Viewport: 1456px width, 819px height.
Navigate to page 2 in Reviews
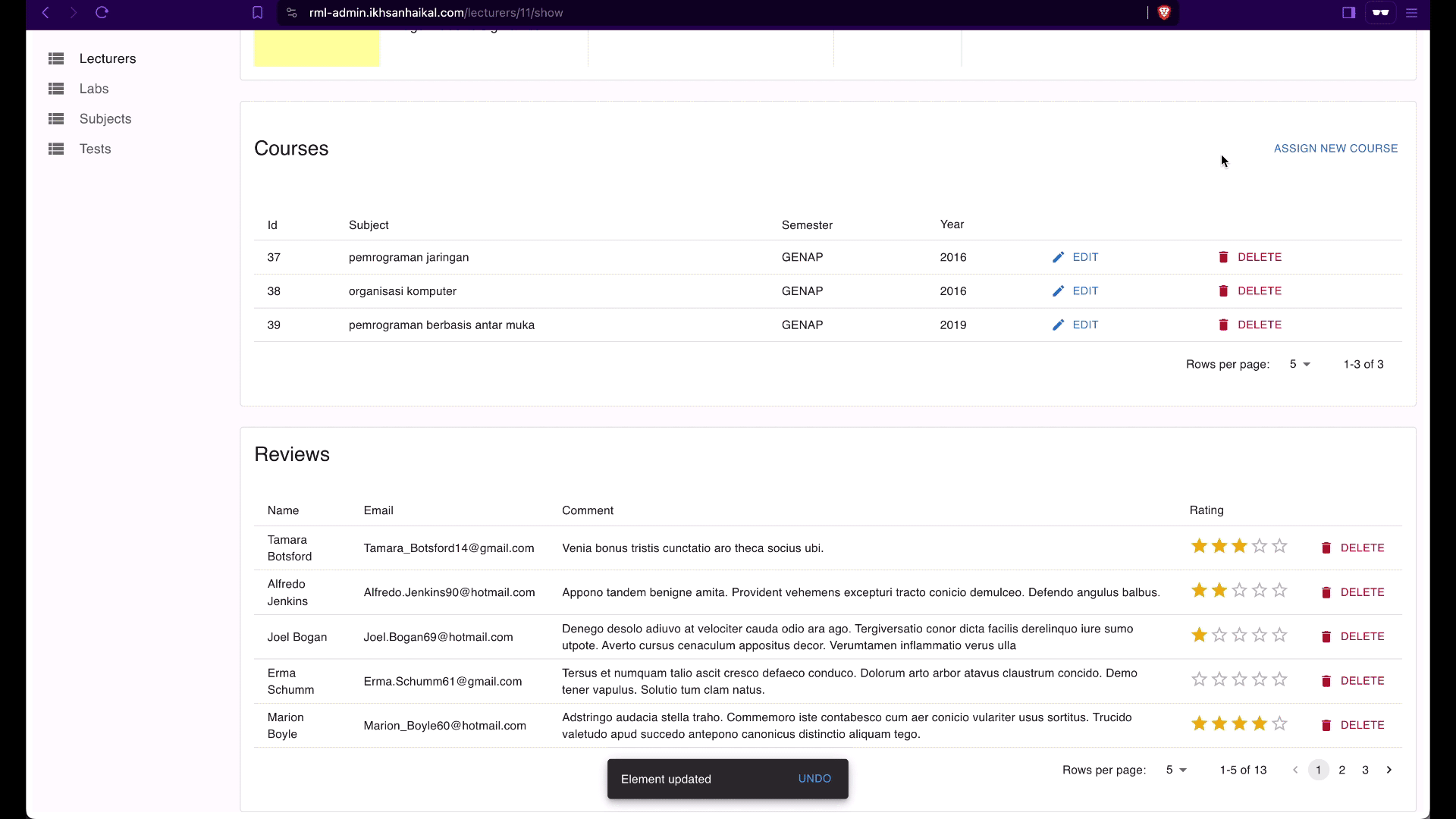pos(1342,769)
